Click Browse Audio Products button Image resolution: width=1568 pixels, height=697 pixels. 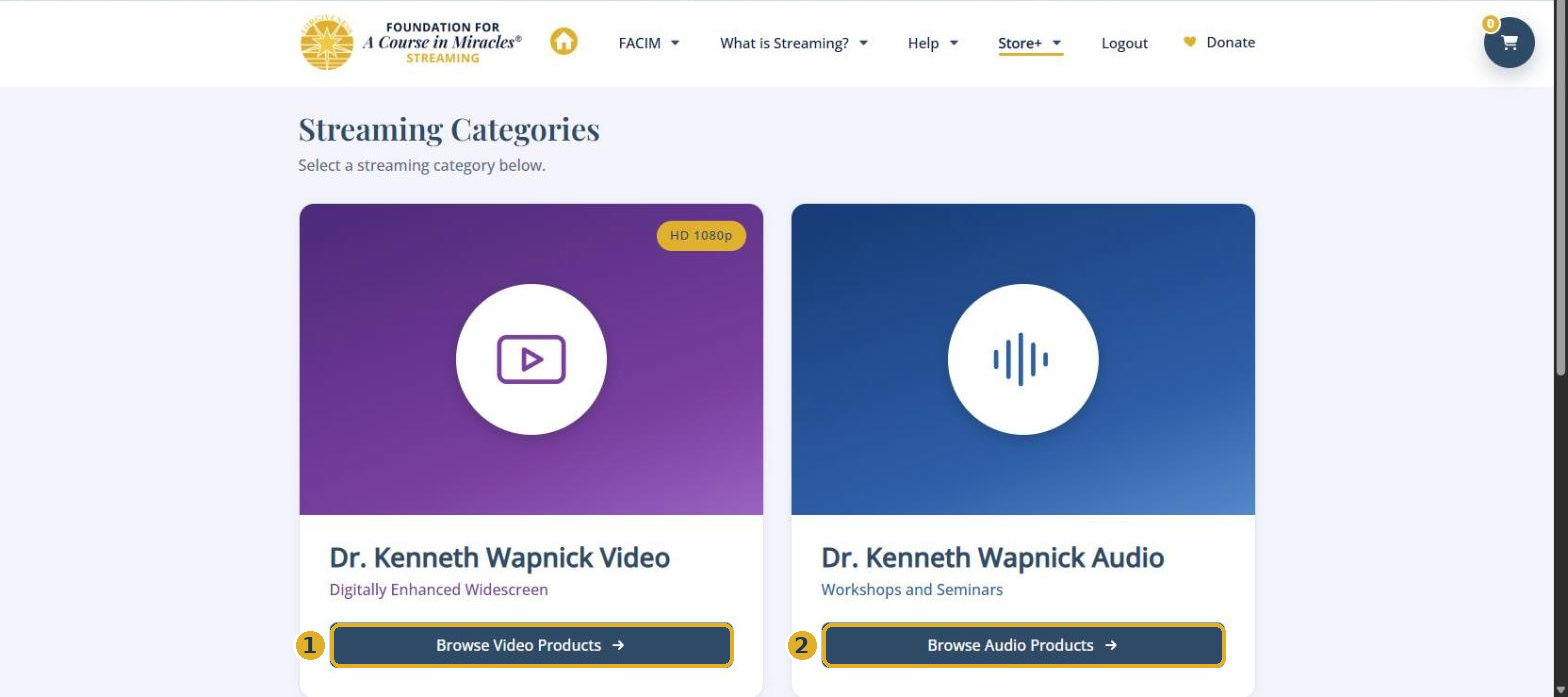coord(1023,645)
